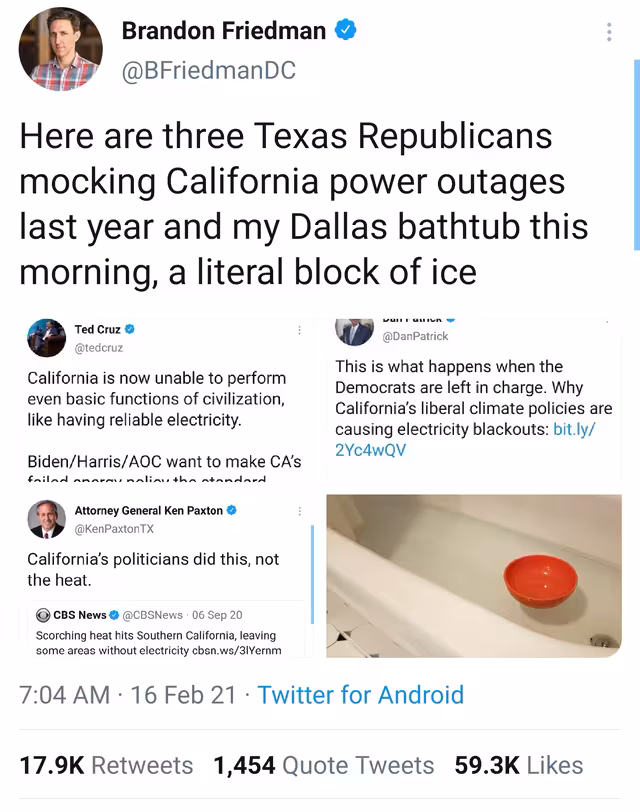The width and height of the screenshot is (640, 812).
Task: Open Brandon Friedman's profile picture
Action: click(x=61, y=49)
